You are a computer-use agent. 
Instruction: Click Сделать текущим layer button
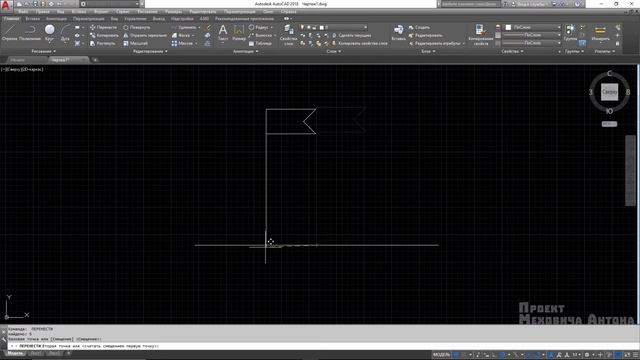tap(351, 36)
